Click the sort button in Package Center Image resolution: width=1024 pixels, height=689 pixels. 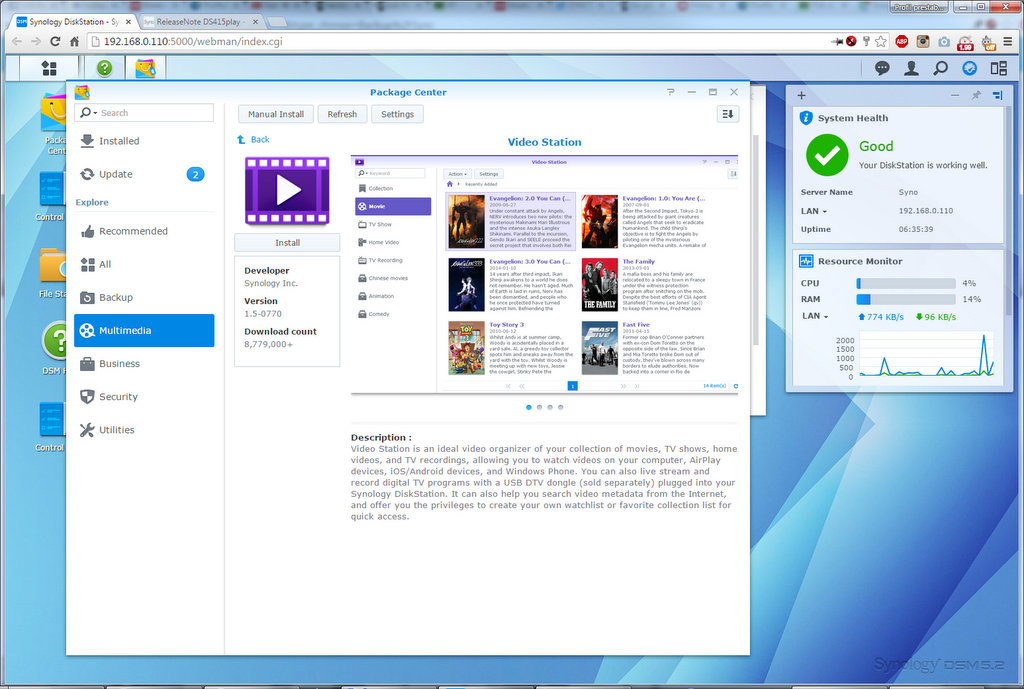728,114
